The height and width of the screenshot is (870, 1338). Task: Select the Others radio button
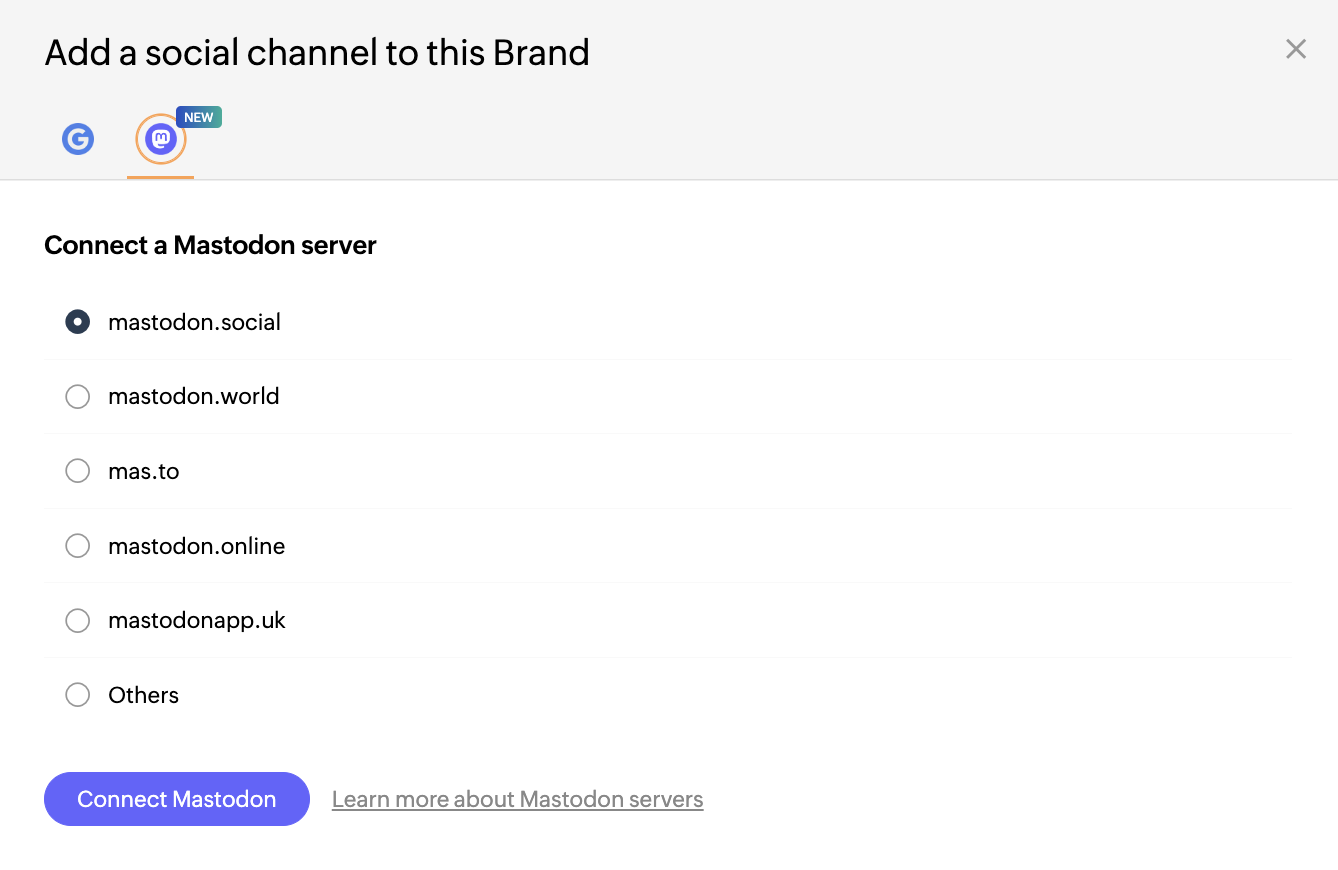tap(78, 695)
